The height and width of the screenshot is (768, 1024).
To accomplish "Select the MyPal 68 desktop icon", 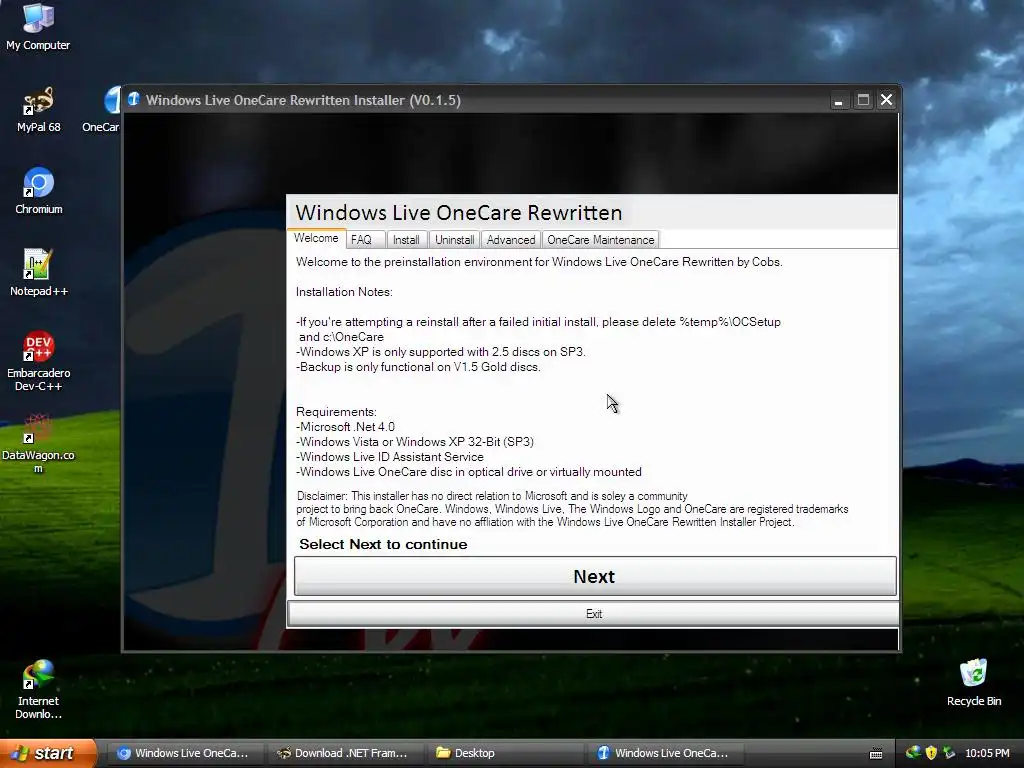I will (38, 110).
